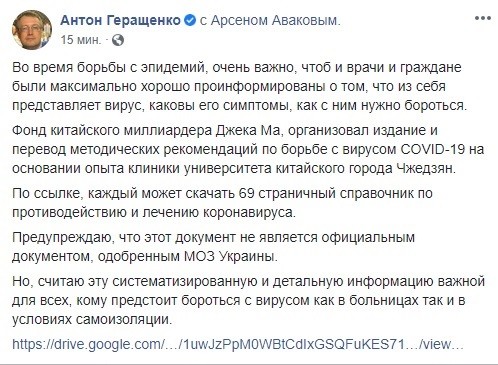Click the word коронавируса in the post
Screen dimensions: 498x365
pos(249,213)
